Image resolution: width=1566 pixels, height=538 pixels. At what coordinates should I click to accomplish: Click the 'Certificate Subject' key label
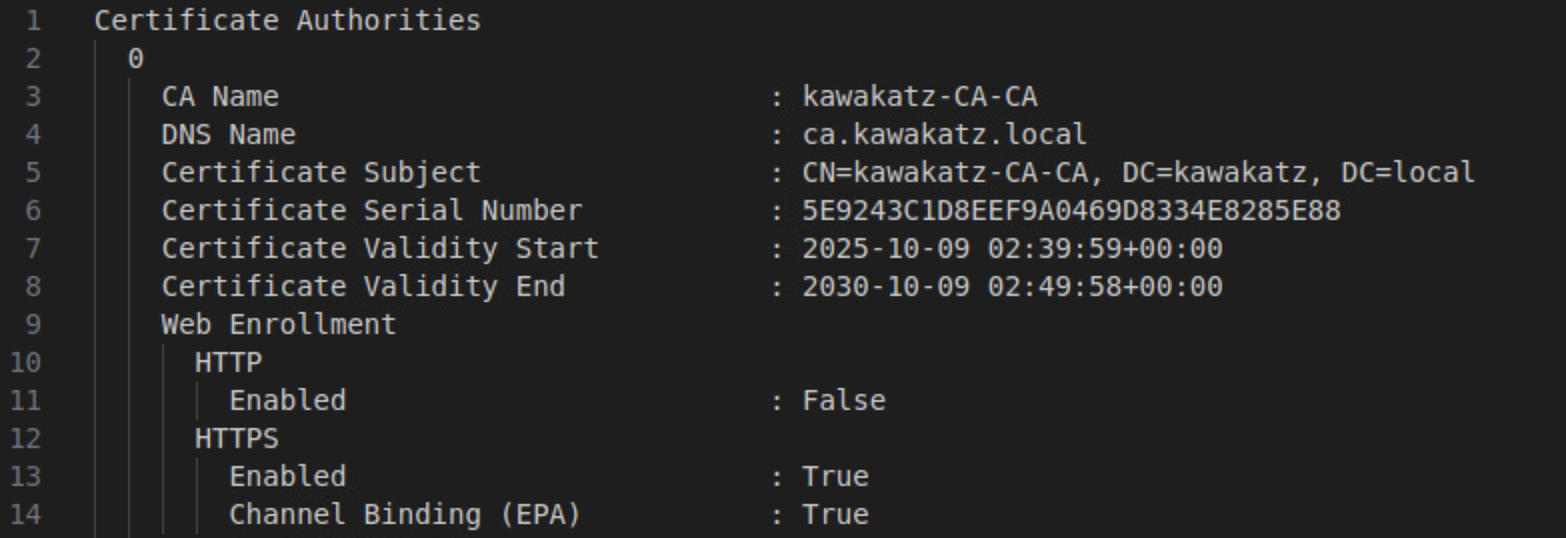(x=321, y=173)
